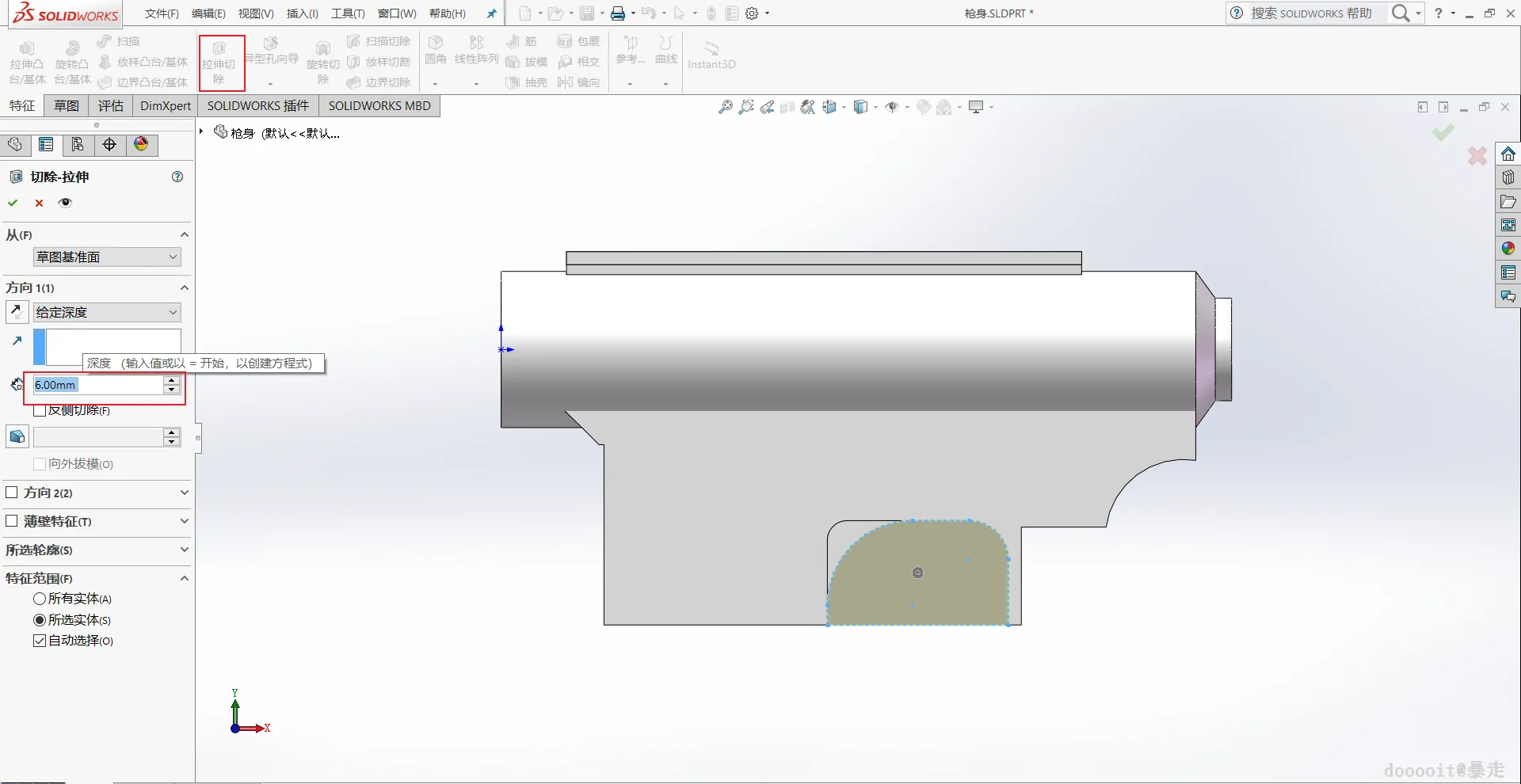The height and width of the screenshot is (784, 1521).
Task: Enable the 反侧切除 checkbox
Action: (x=40, y=411)
